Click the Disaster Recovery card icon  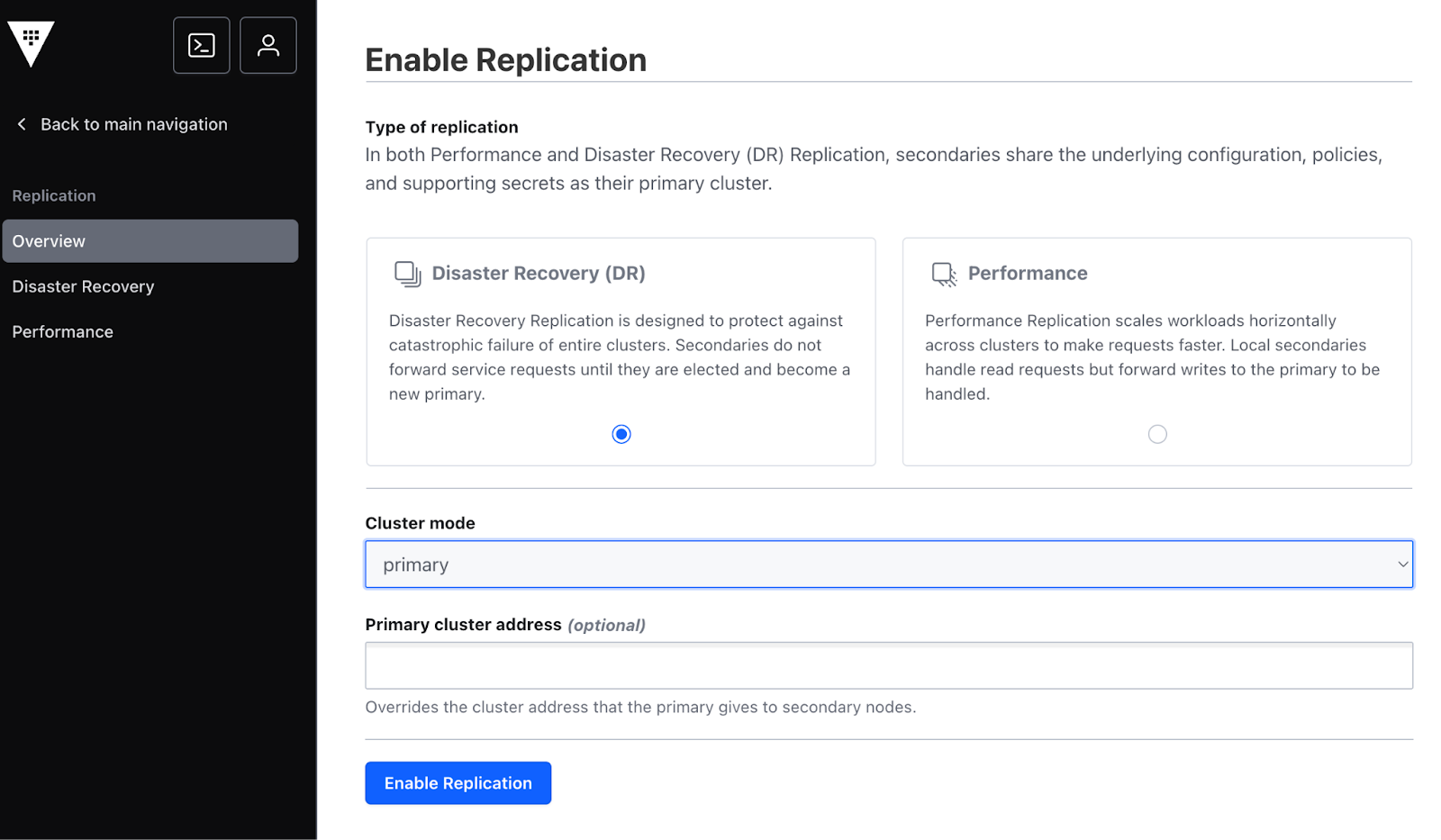click(407, 274)
